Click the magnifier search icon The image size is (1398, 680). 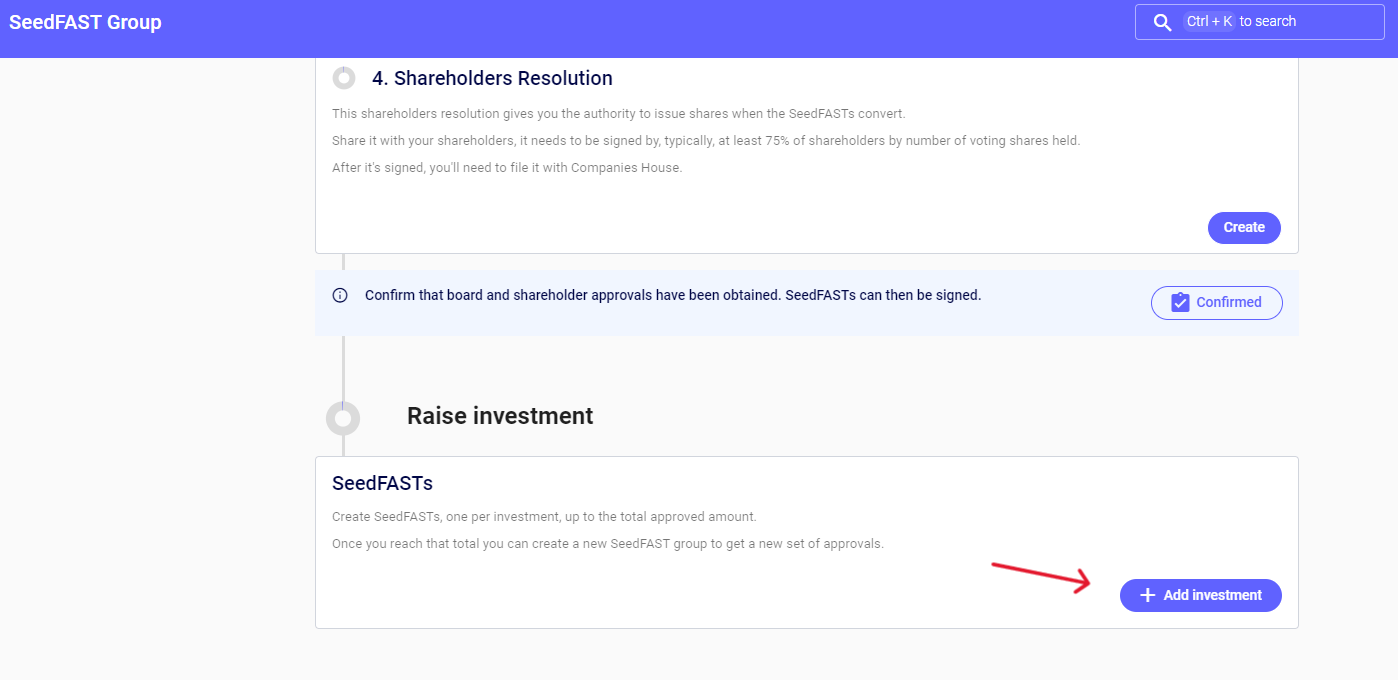pyautogui.click(x=1162, y=22)
